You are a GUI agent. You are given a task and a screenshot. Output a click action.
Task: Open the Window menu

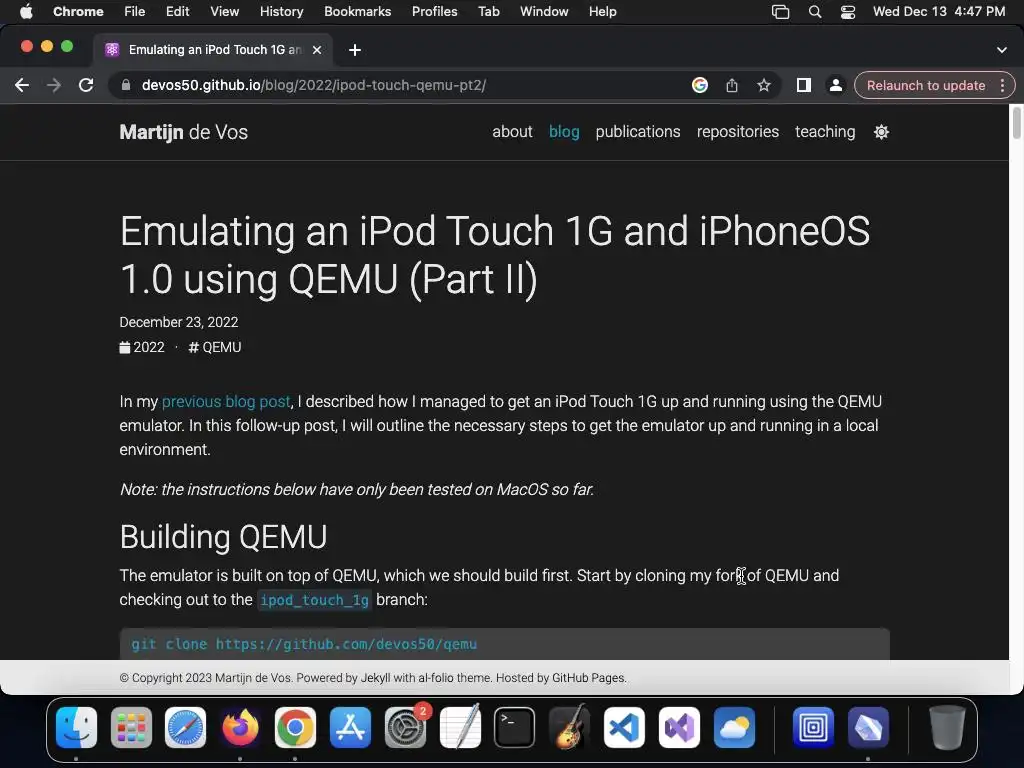coord(544,12)
